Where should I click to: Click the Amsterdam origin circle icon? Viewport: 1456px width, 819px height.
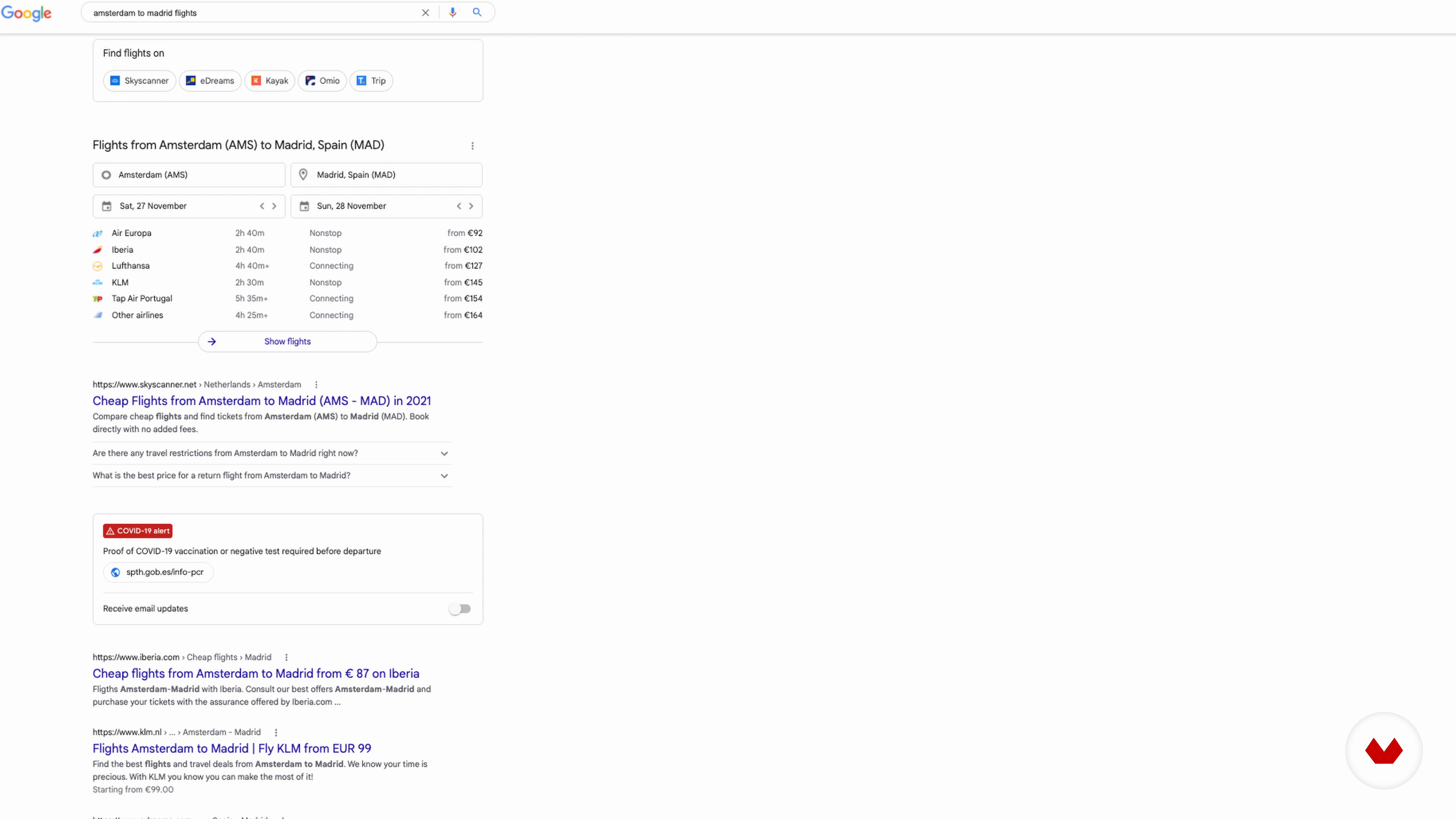pyautogui.click(x=106, y=175)
